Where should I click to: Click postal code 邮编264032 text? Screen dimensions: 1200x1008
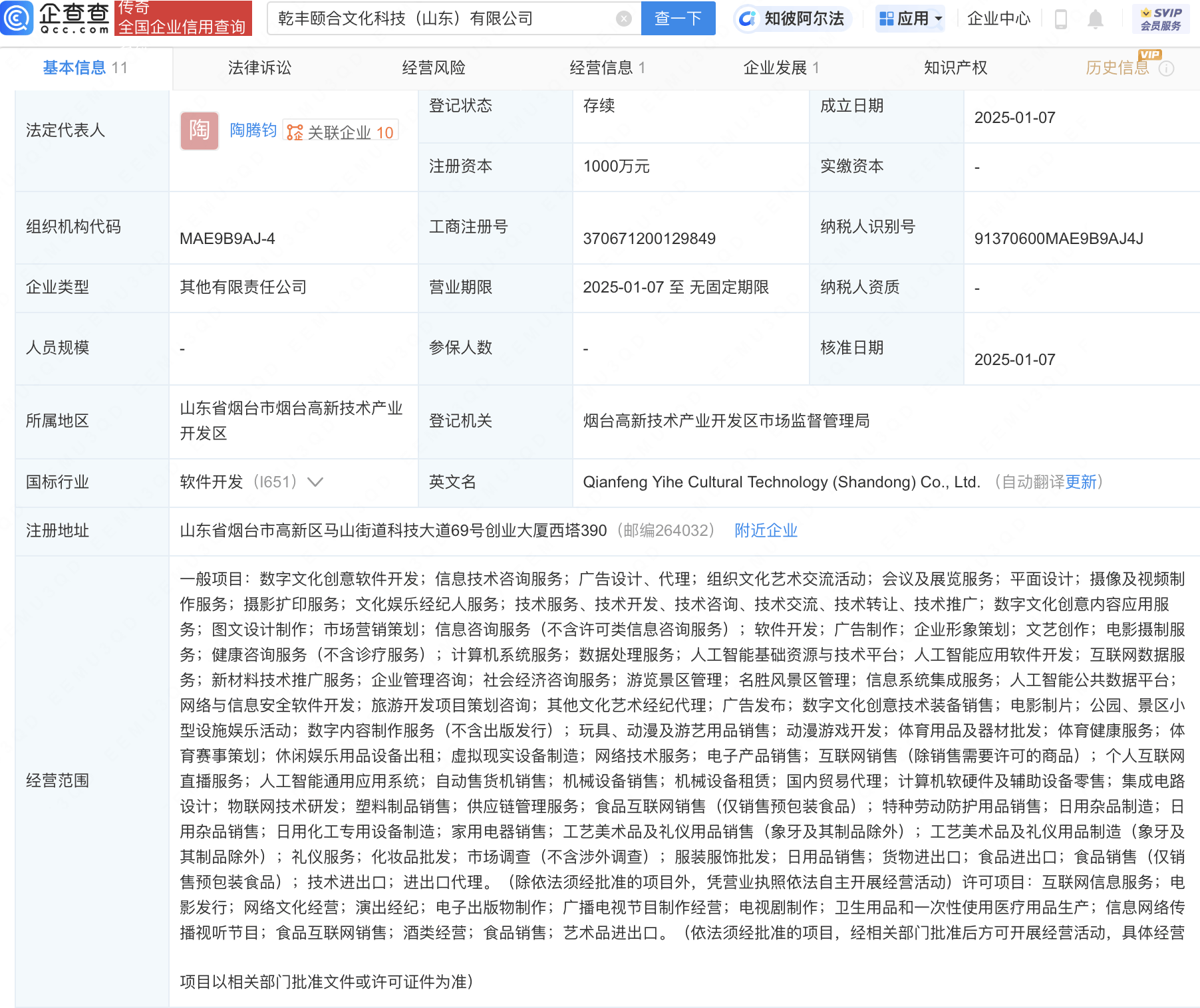pyautogui.click(x=666, y=531)
